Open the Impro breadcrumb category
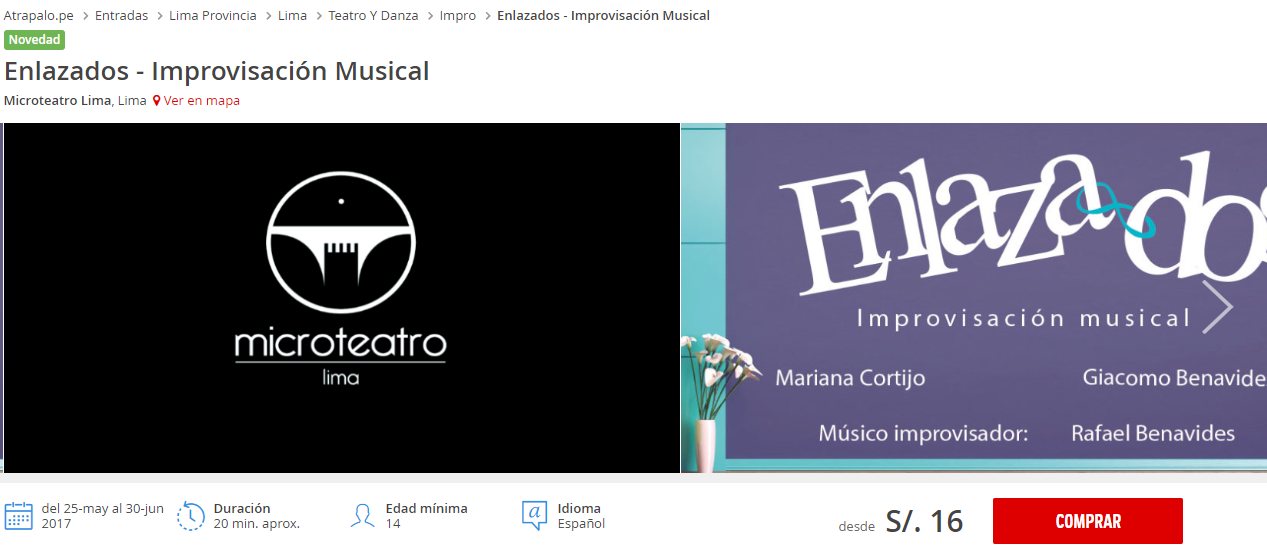This screenshot has height=555, width=1267. click(458, 15)
